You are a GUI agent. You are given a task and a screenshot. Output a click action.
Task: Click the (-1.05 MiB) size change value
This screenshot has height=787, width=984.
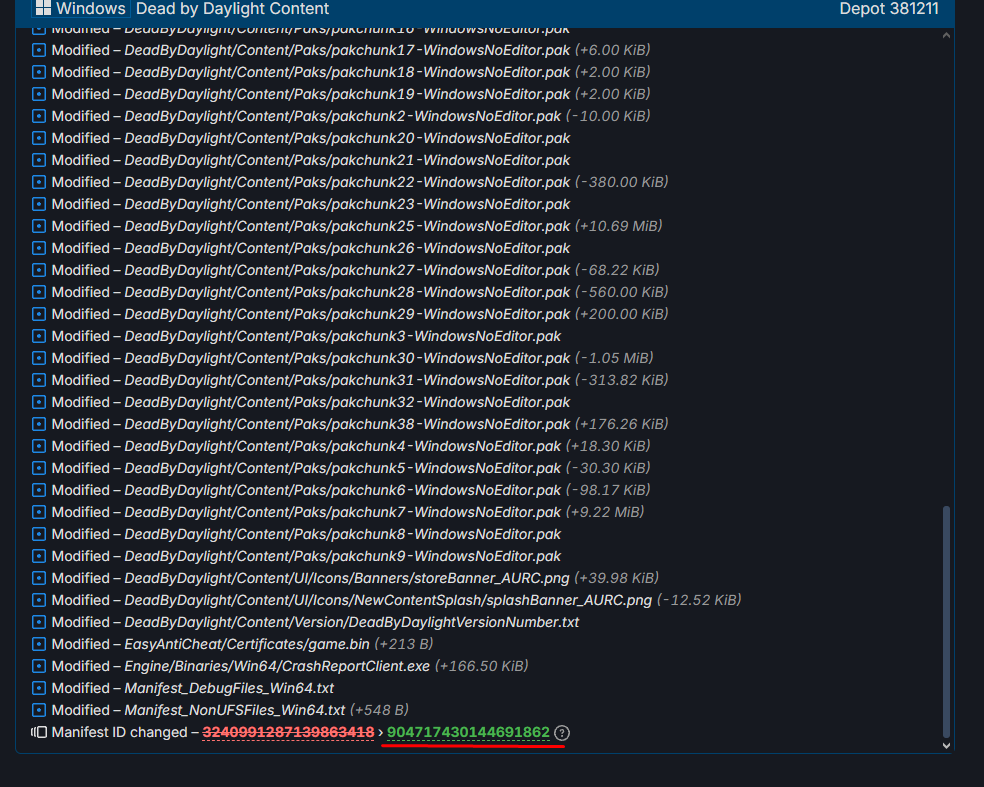tap(614, 358)
